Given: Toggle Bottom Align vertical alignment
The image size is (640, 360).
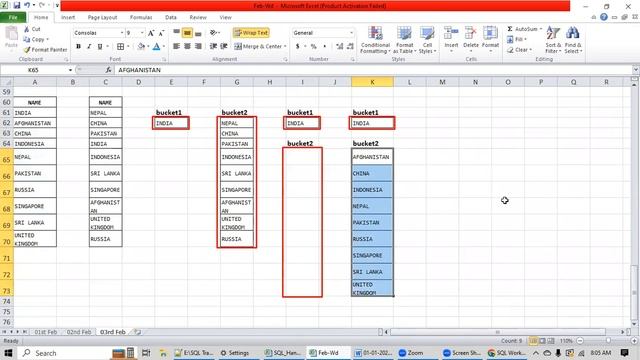Looking at the screenshot, I should [x=198, y=33].
